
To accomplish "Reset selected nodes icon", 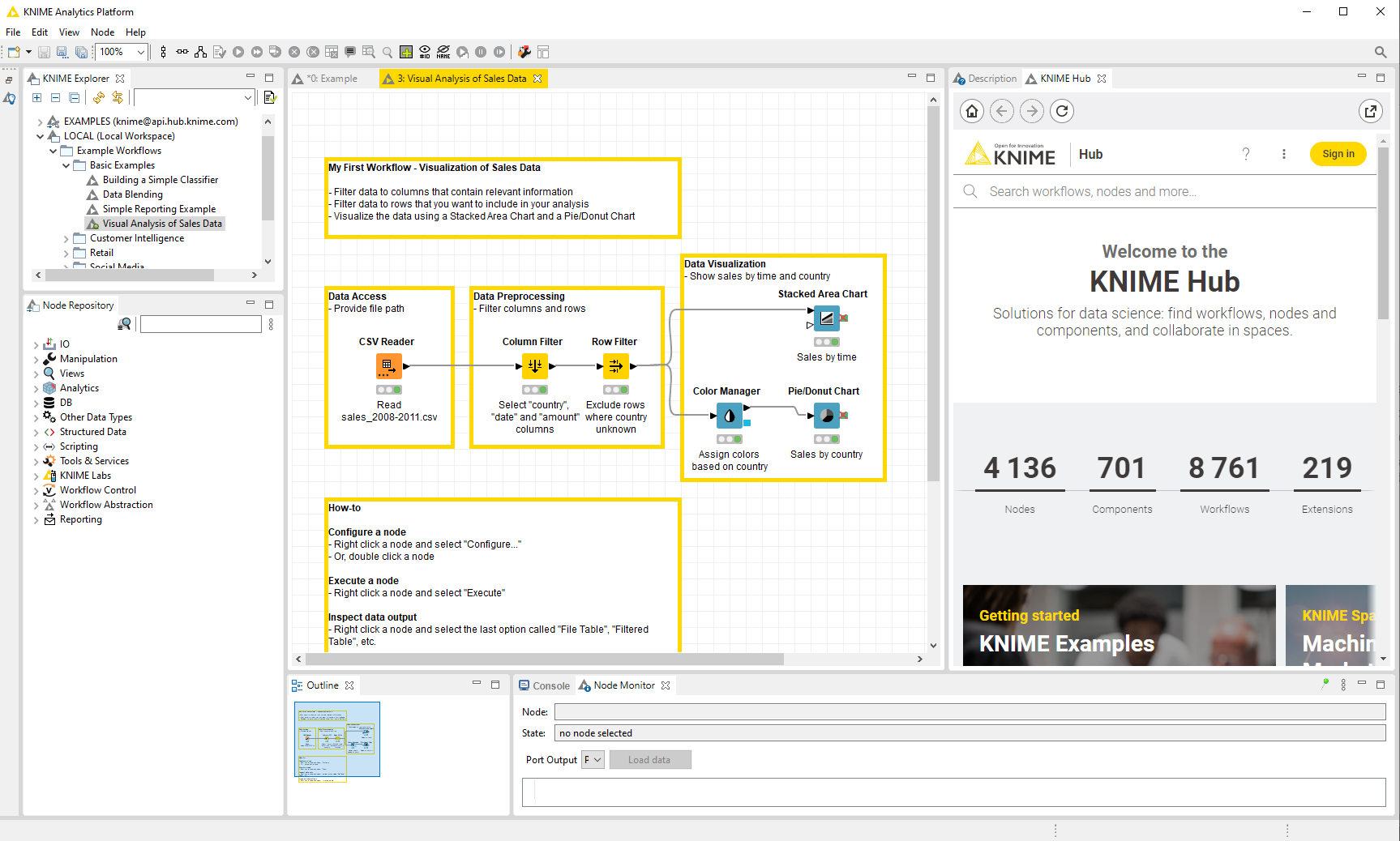I will tap(332, 52).
